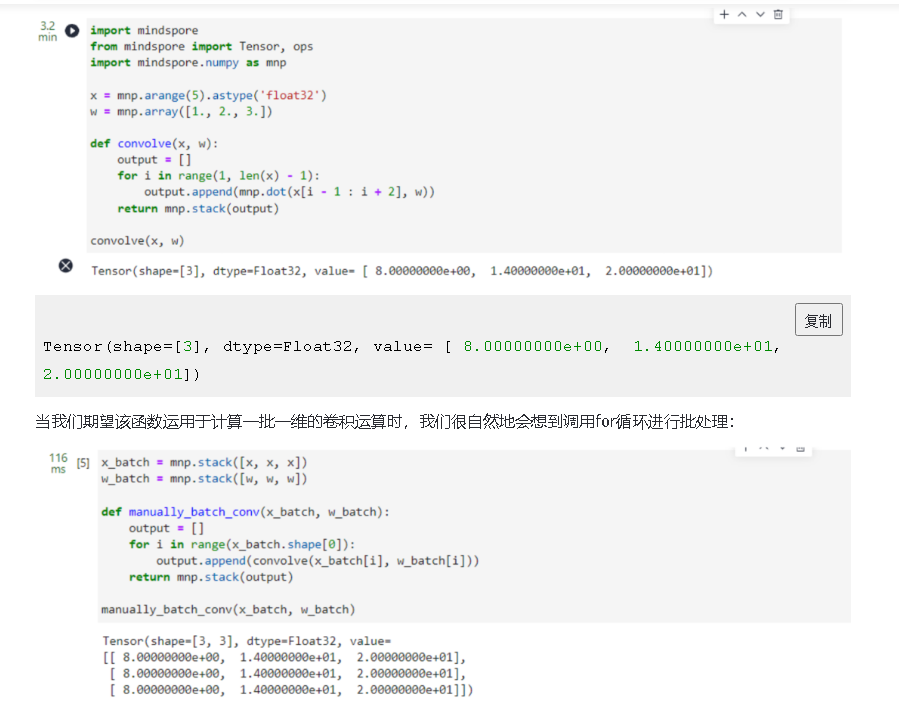Select the first cell's Tensor shape=[3] output
The image size is (899, 704).
pyautogui.click(x=401, y=271)
